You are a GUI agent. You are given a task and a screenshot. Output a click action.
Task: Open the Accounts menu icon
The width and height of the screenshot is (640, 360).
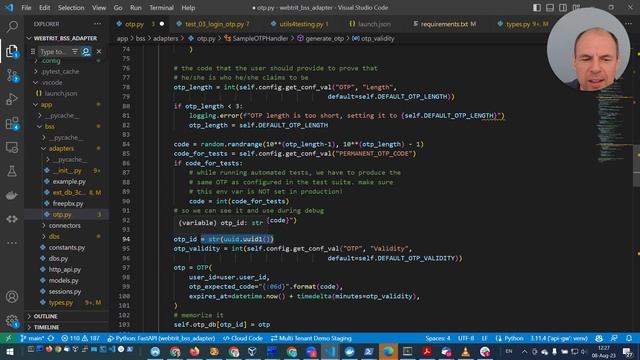tap(12, 297)
